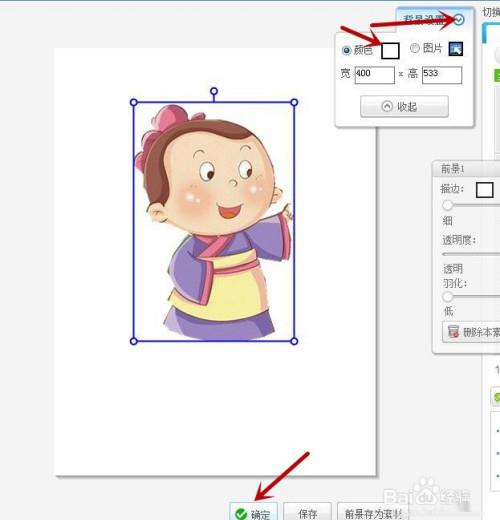This screenshot has height=520, width=500.
Task: Click the 保存 save button
Action: click(307, 512)
